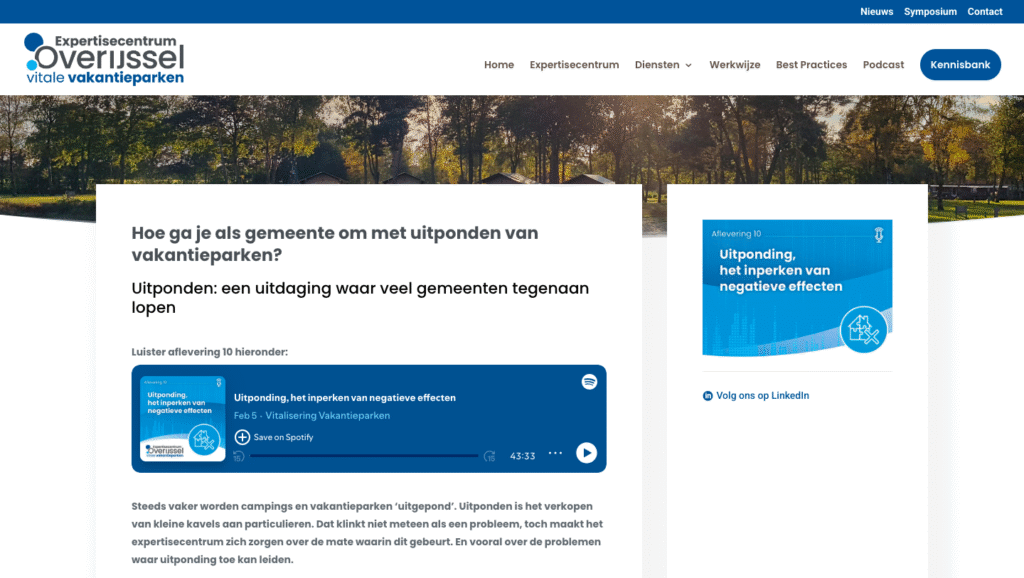Click the Kennisbank button
Viewport: 1024px width, 578px height.
click(960, 65)
